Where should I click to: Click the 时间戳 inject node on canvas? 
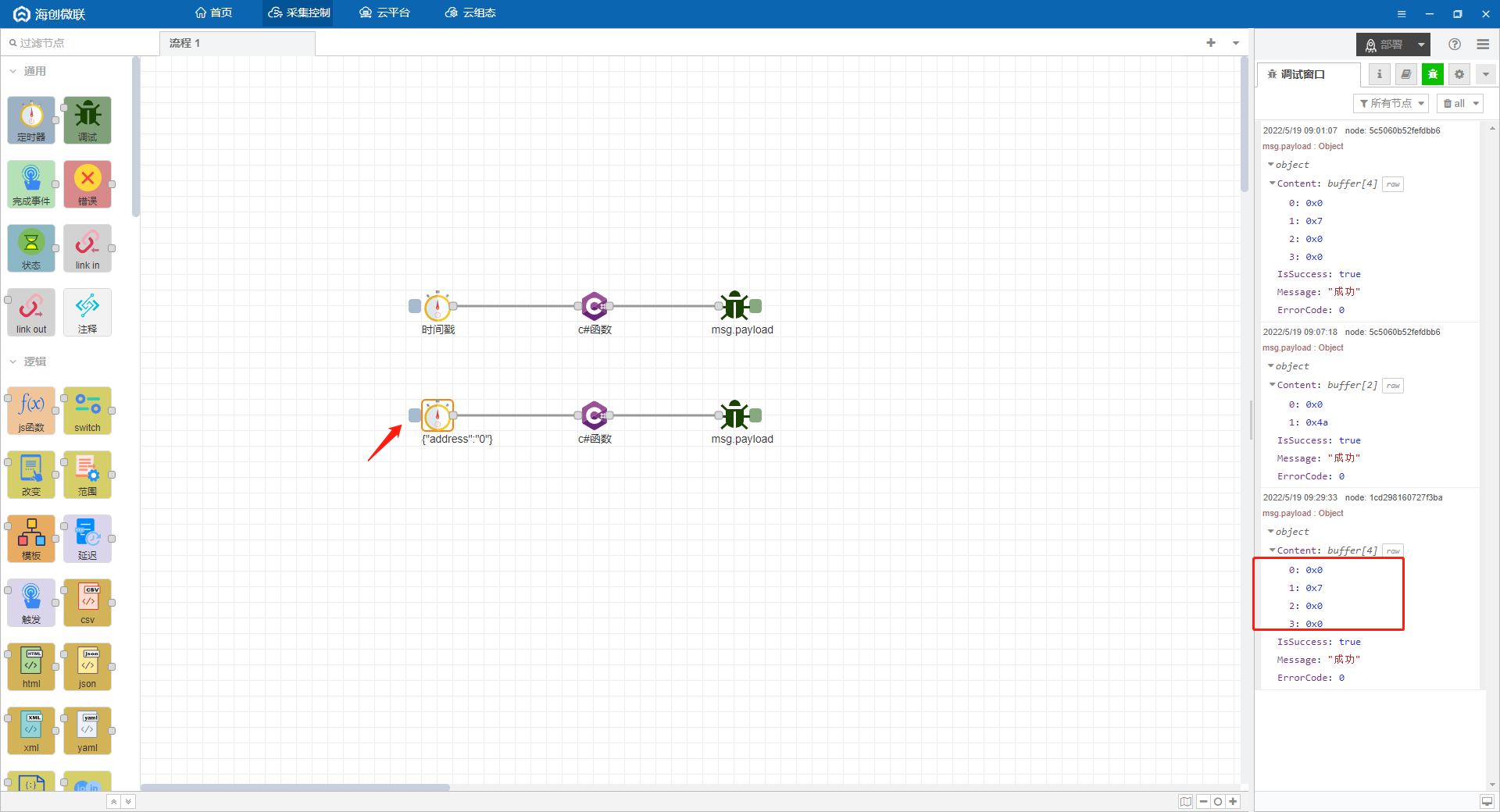click(x=437, y=306)
